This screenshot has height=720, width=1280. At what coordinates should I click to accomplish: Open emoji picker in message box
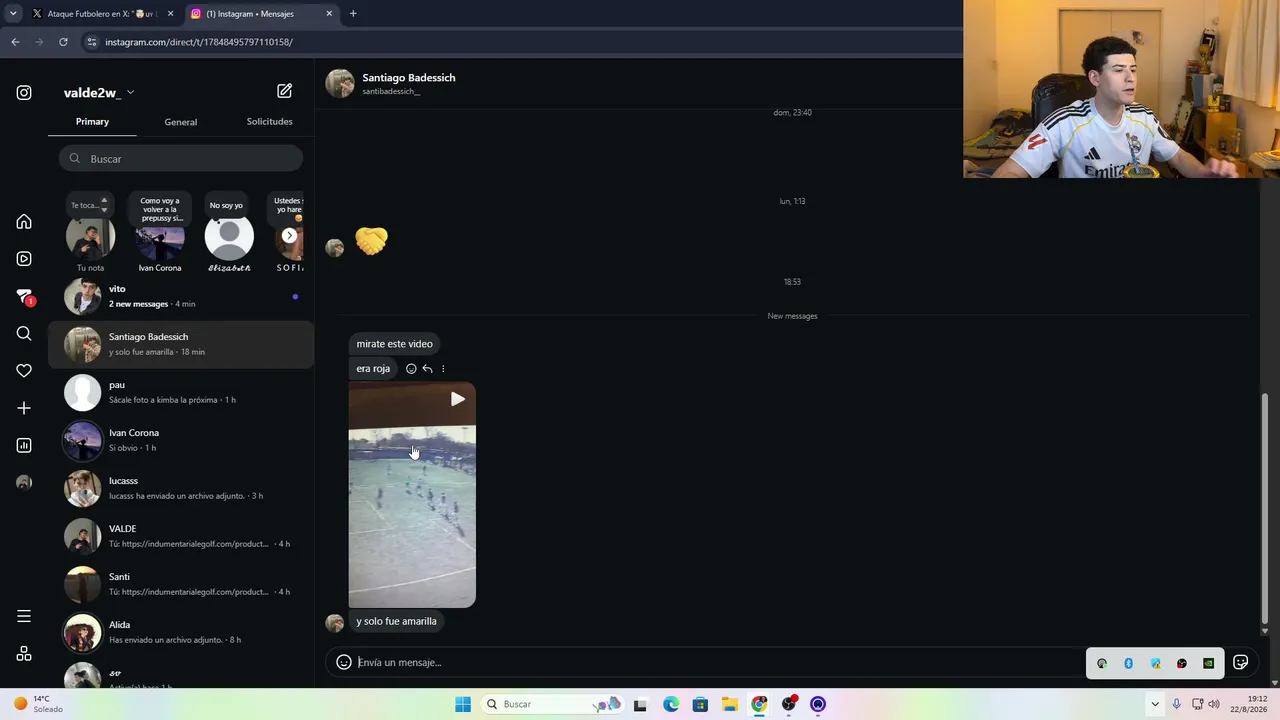pyautogui.click(x=343, y=662)
